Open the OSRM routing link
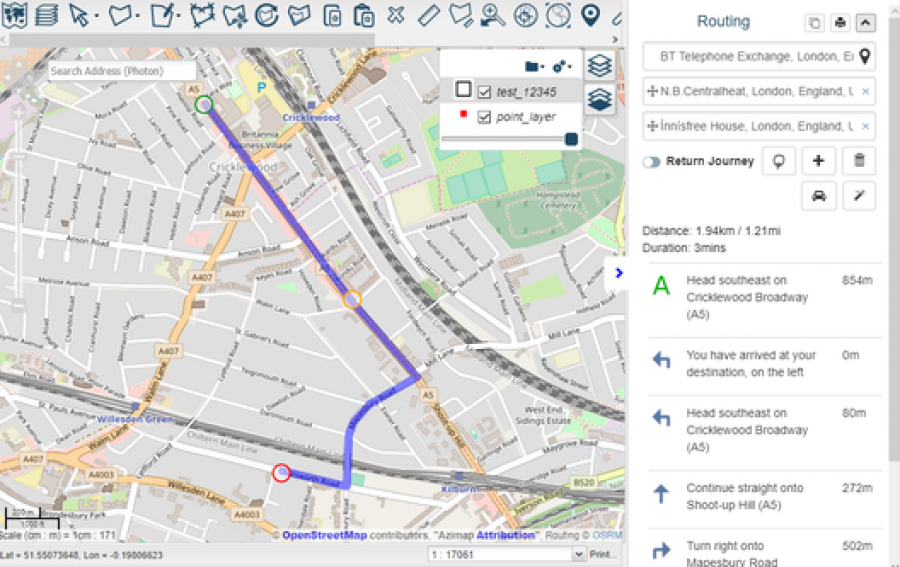The width and height of the screenshot is (900, 567). [607, 535]
